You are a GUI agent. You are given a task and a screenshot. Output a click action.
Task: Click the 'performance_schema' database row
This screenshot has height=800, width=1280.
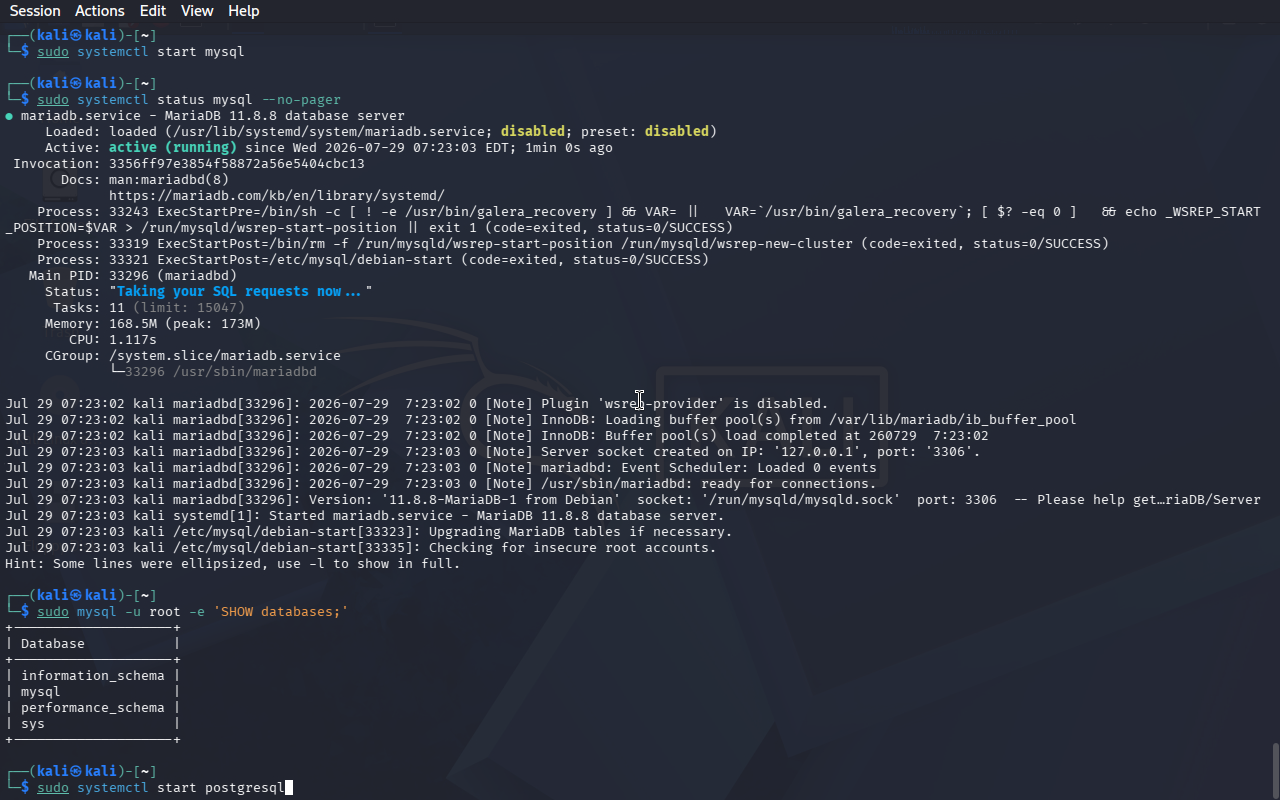(x=93, y=708)
